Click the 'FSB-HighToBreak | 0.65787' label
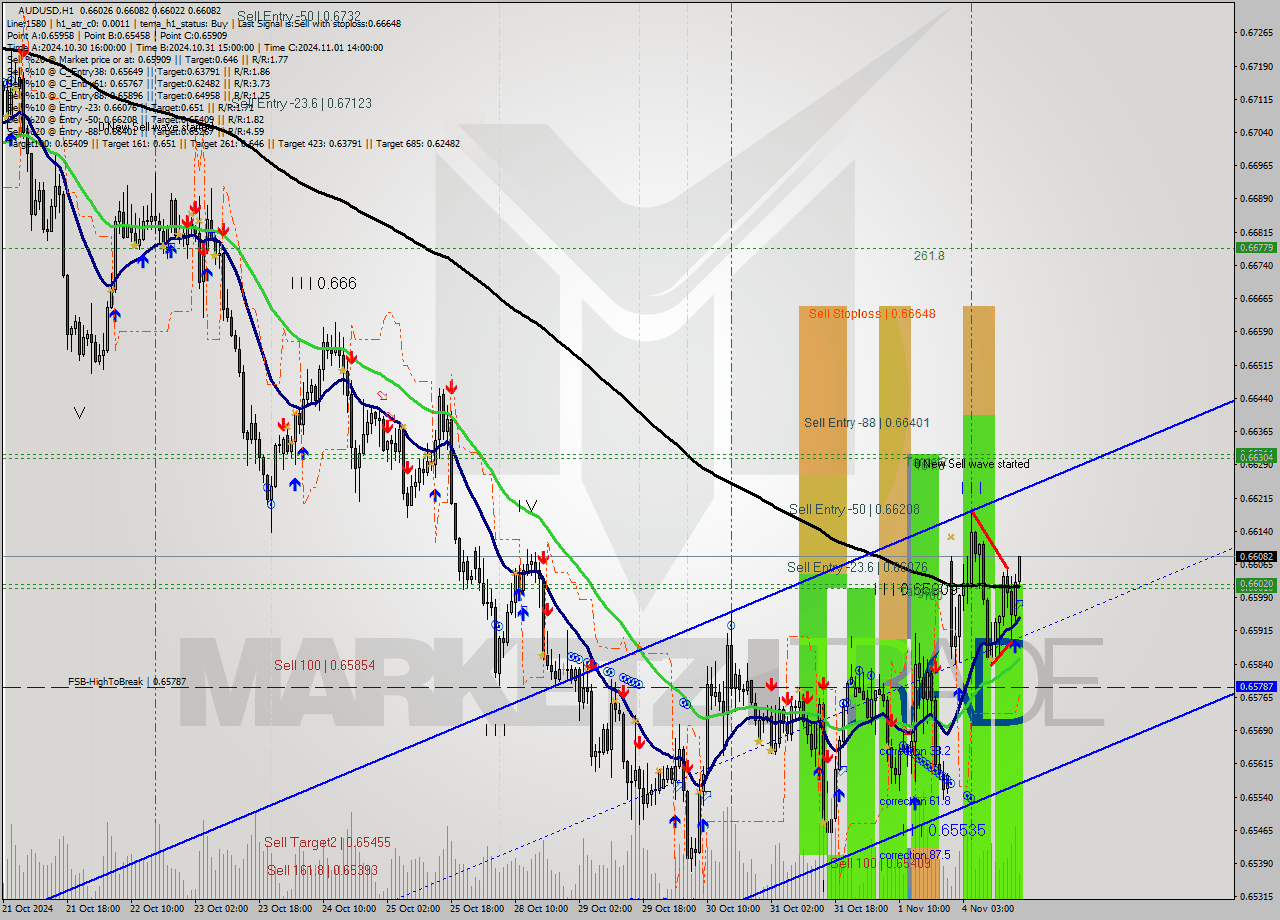 pos(127,682)
